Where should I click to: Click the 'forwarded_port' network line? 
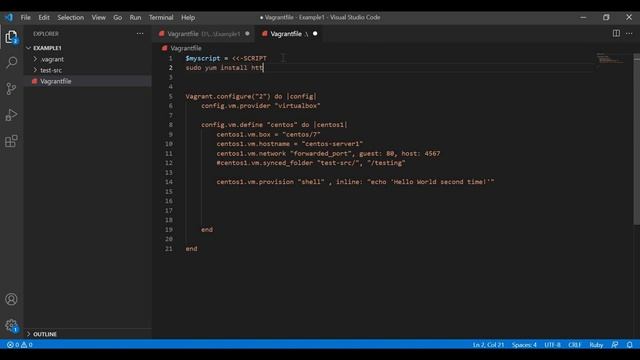point(328,153)
